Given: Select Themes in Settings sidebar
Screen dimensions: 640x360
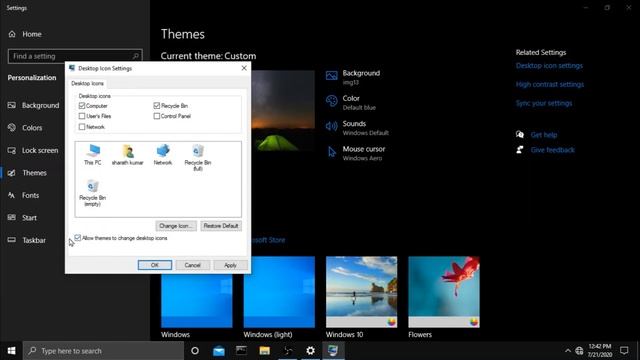Looking at the screenshot, I should pos(33,173).
